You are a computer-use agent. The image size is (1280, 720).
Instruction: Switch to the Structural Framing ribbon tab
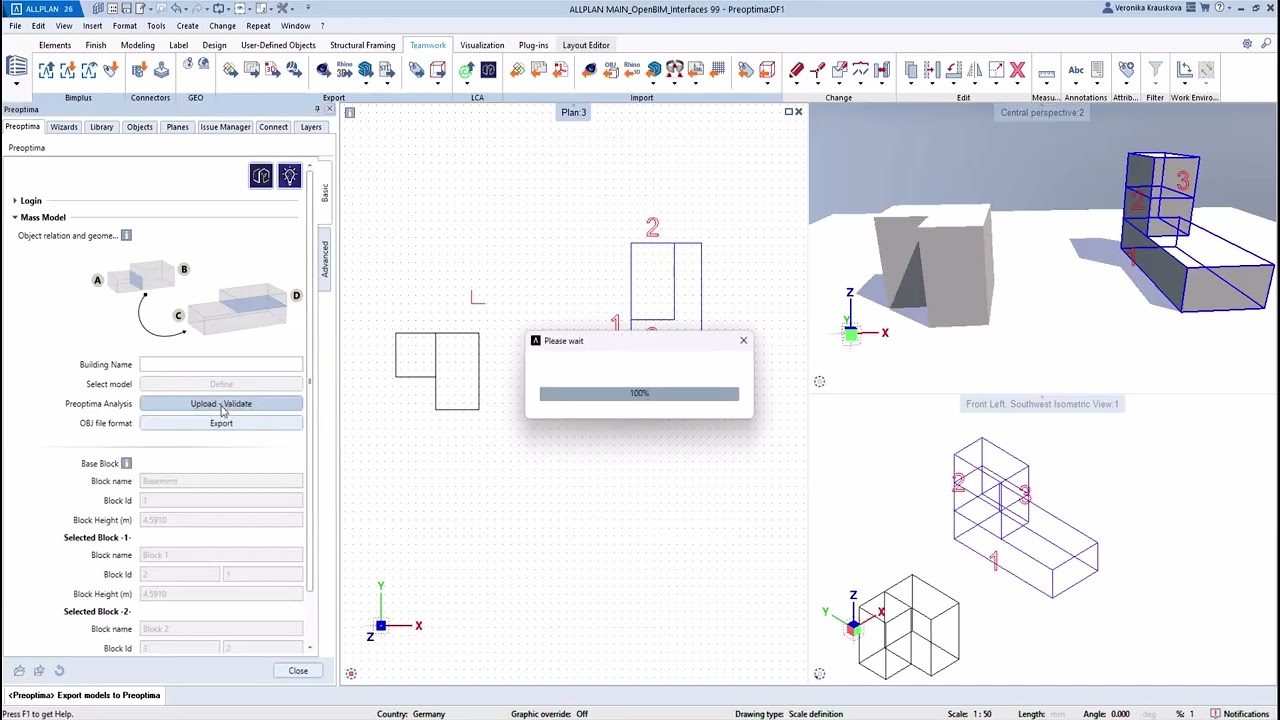[362, 45]
